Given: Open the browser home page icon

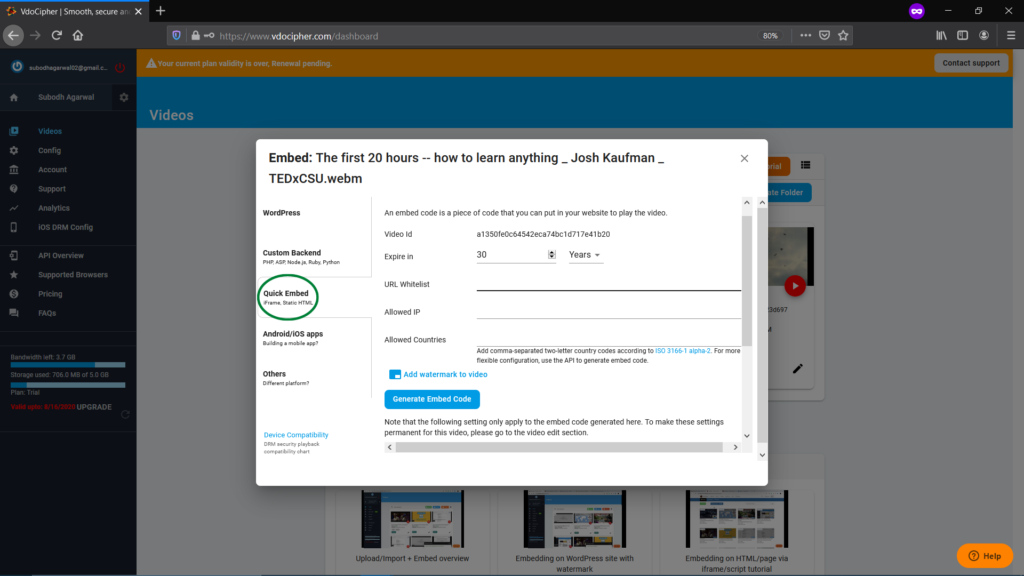Looking at the screenshot, I should pos(78,36).
